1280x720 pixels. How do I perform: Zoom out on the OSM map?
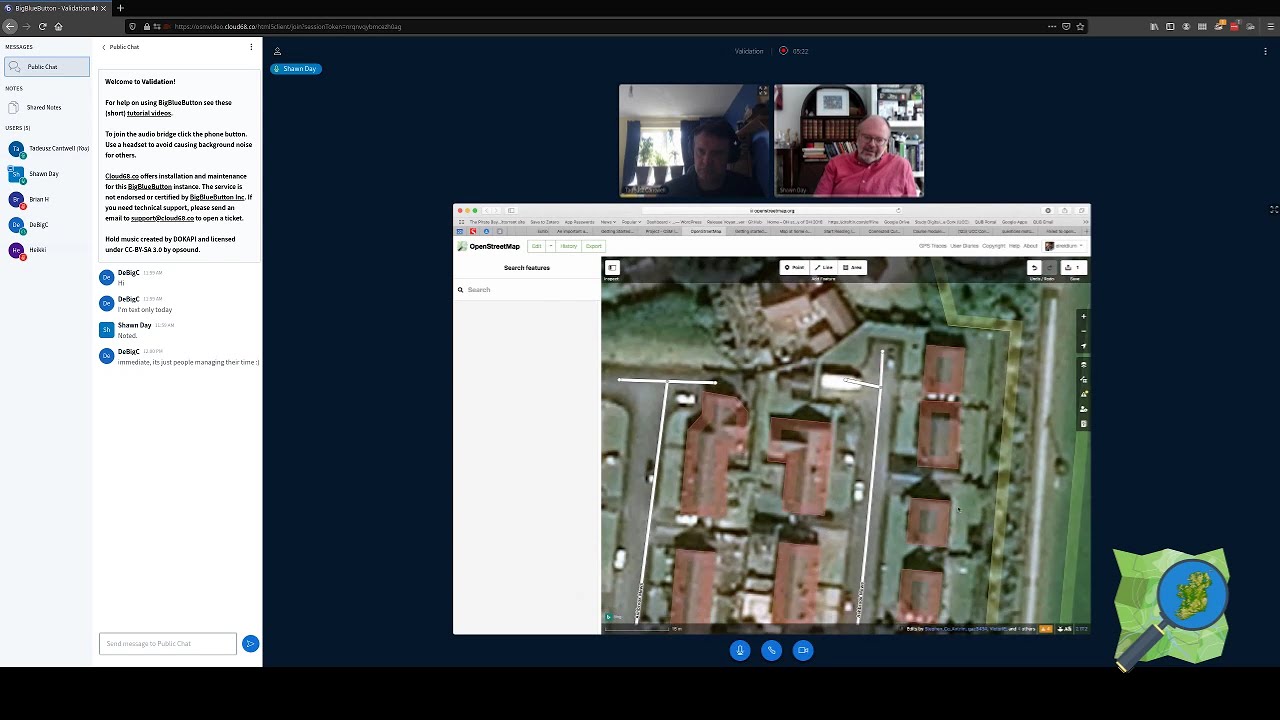1083,331
